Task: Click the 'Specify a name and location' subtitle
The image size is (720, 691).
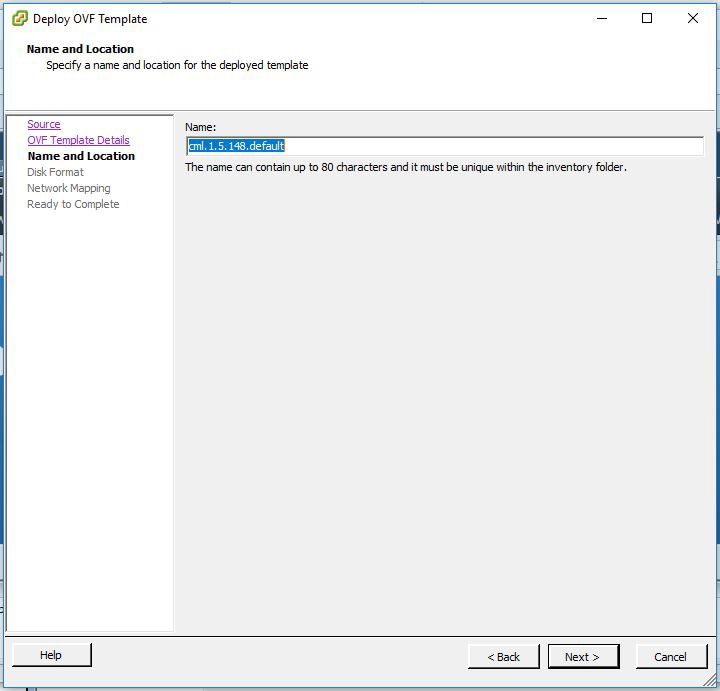Action: 177,65
